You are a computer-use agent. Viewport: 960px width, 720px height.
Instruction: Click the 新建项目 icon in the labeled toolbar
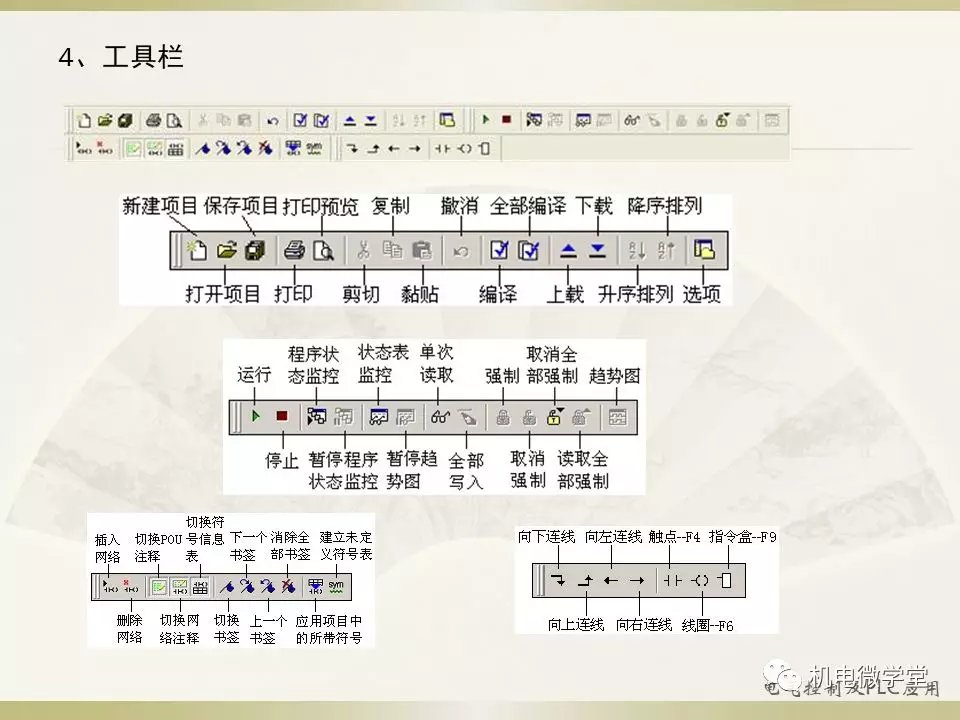(x=197, y=251)
